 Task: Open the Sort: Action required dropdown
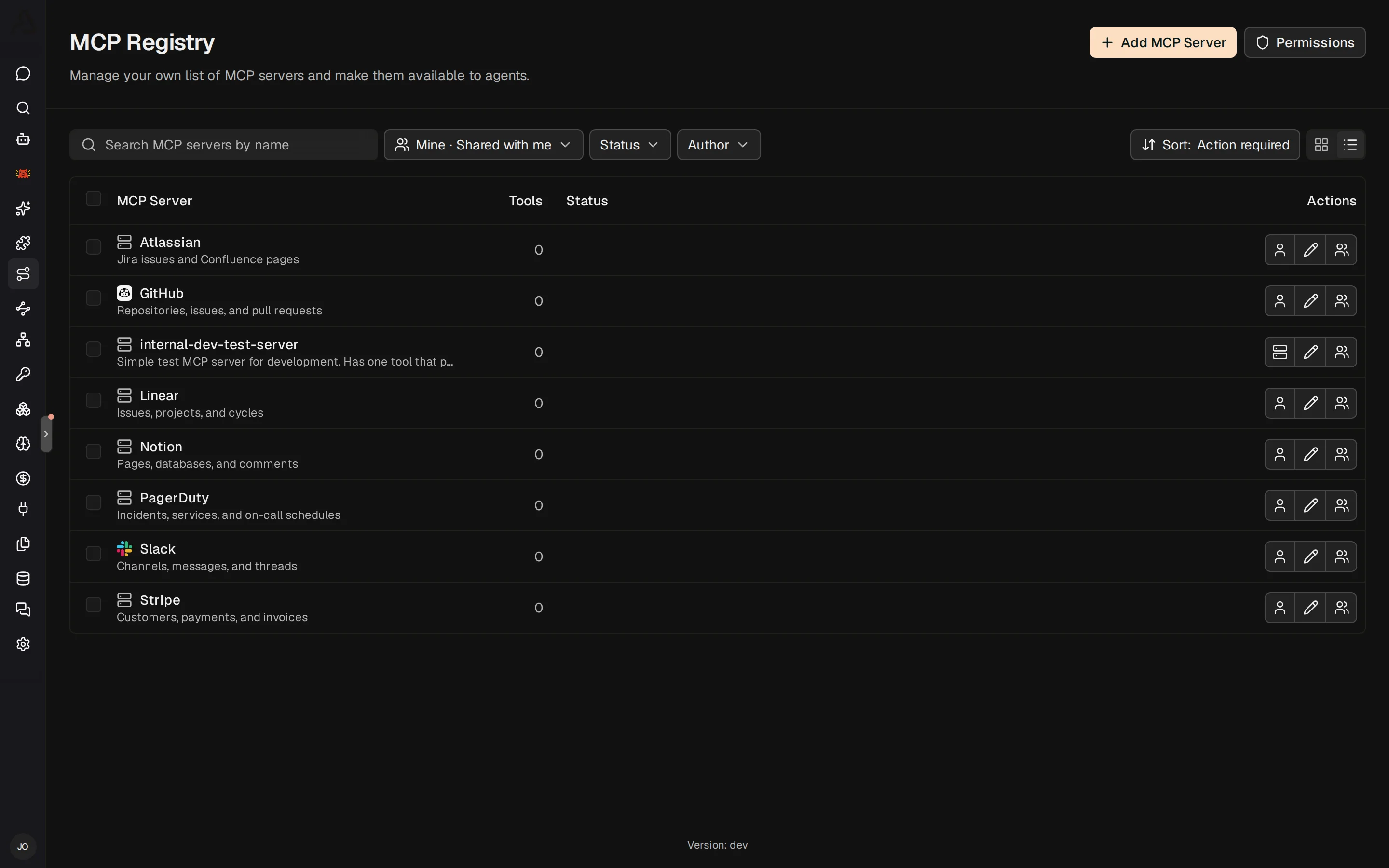1215,145
